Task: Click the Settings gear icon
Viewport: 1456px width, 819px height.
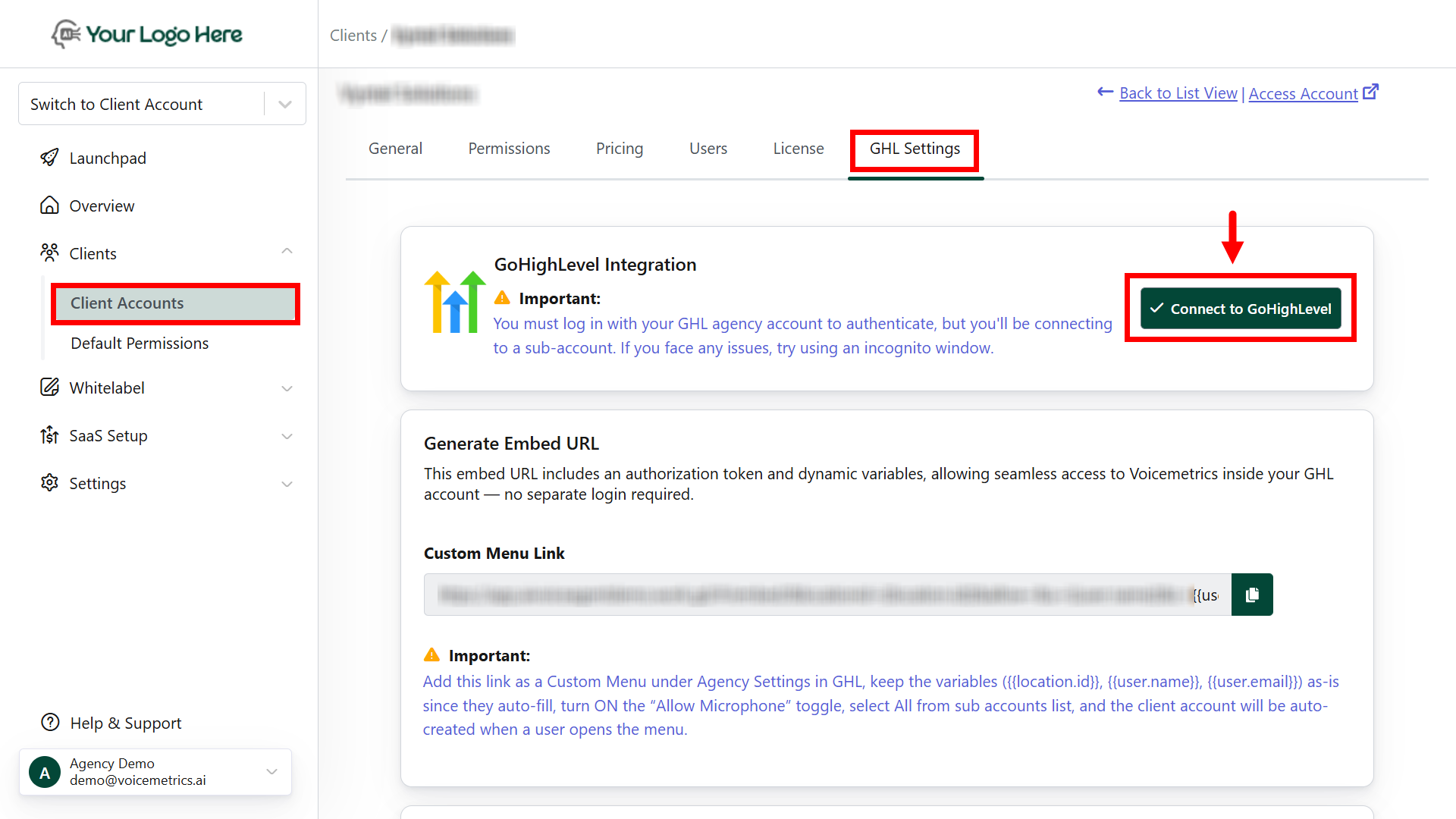Action: point(49,483)
